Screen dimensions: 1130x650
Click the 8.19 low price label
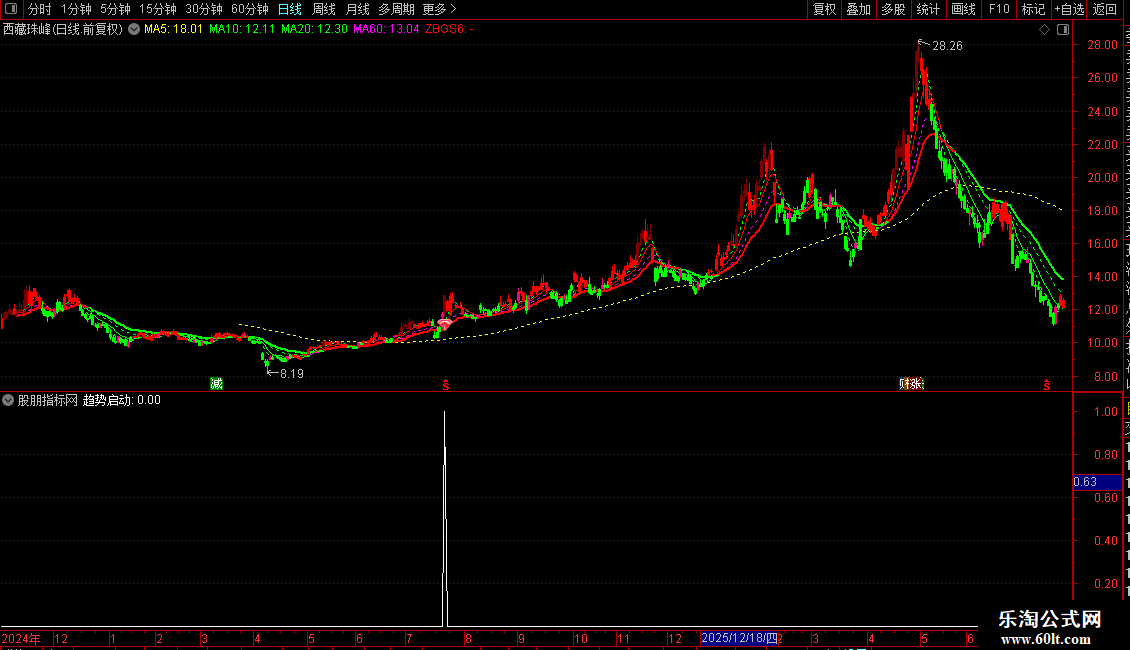[x=292, y=374]
